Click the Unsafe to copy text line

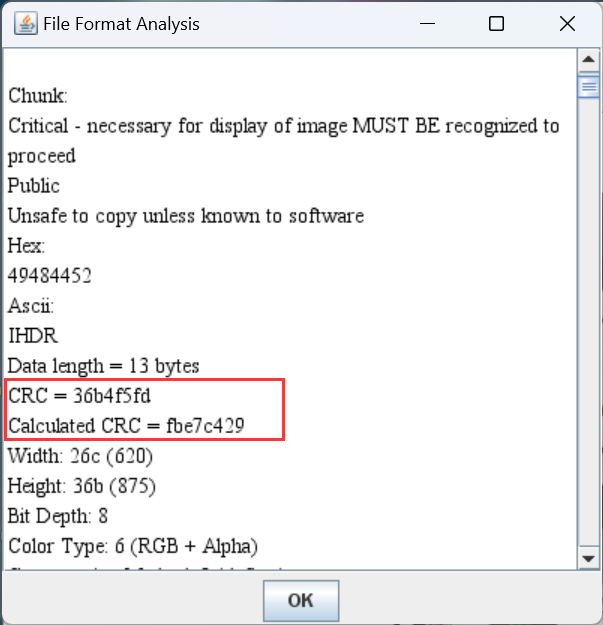(x=186, y=216)
